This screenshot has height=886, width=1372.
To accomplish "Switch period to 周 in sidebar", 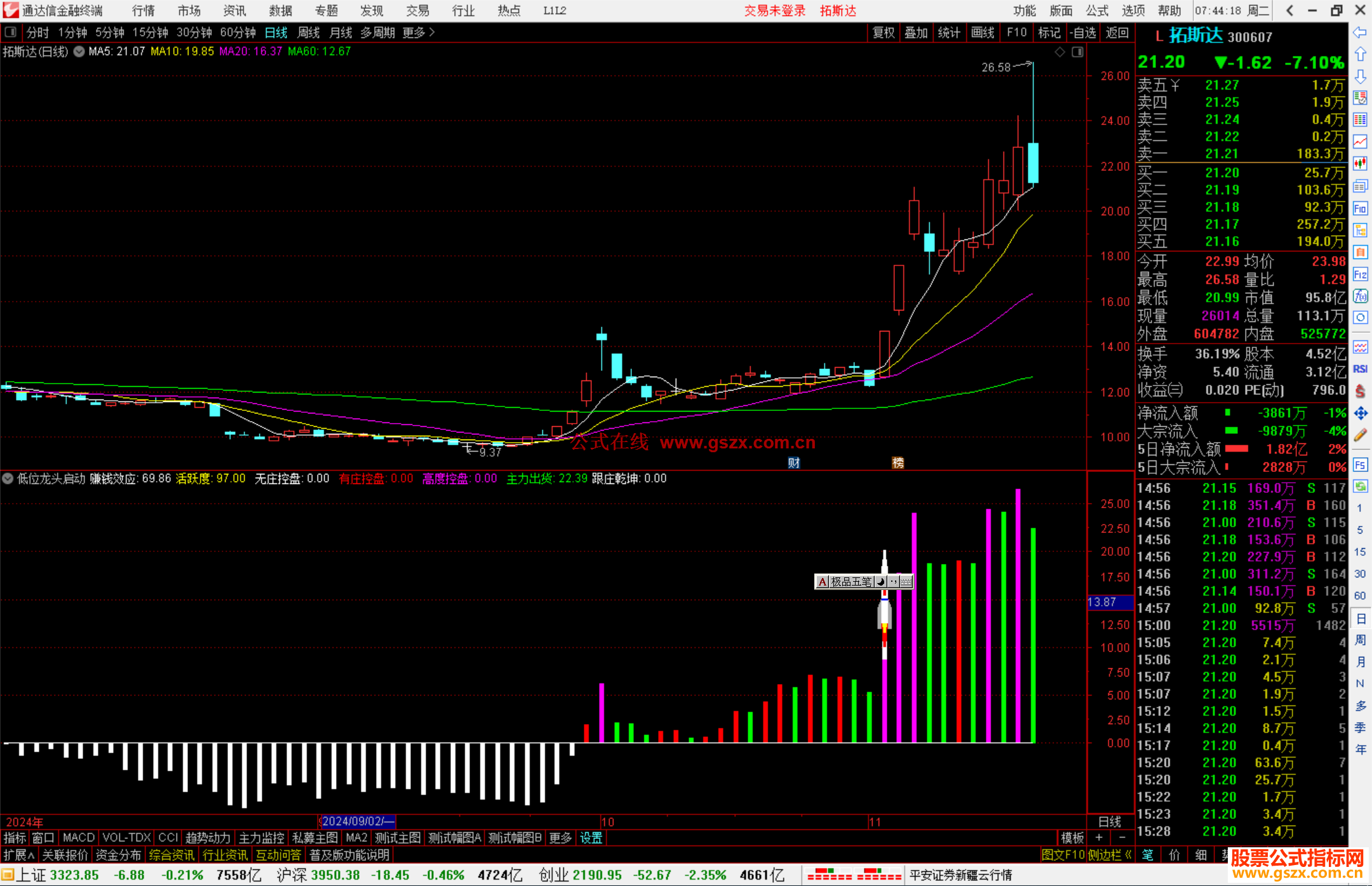I will click(1360, 640).
